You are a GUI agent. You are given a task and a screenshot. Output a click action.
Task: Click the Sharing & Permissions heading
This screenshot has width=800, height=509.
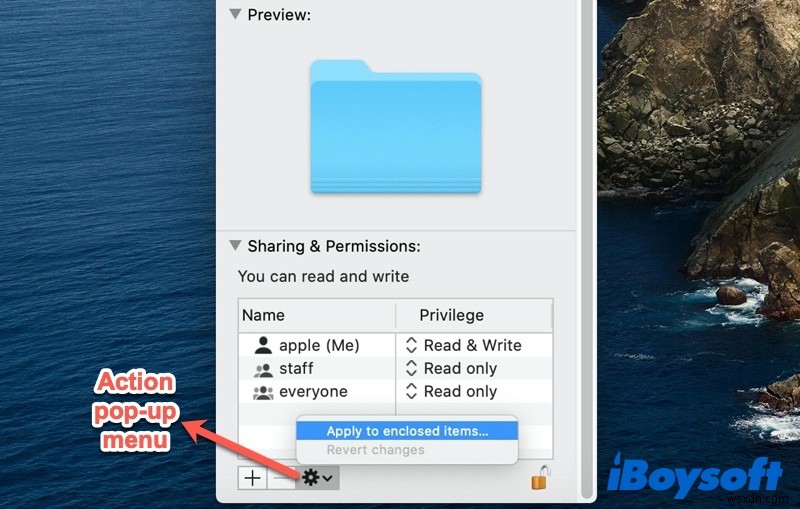(334, 246)
